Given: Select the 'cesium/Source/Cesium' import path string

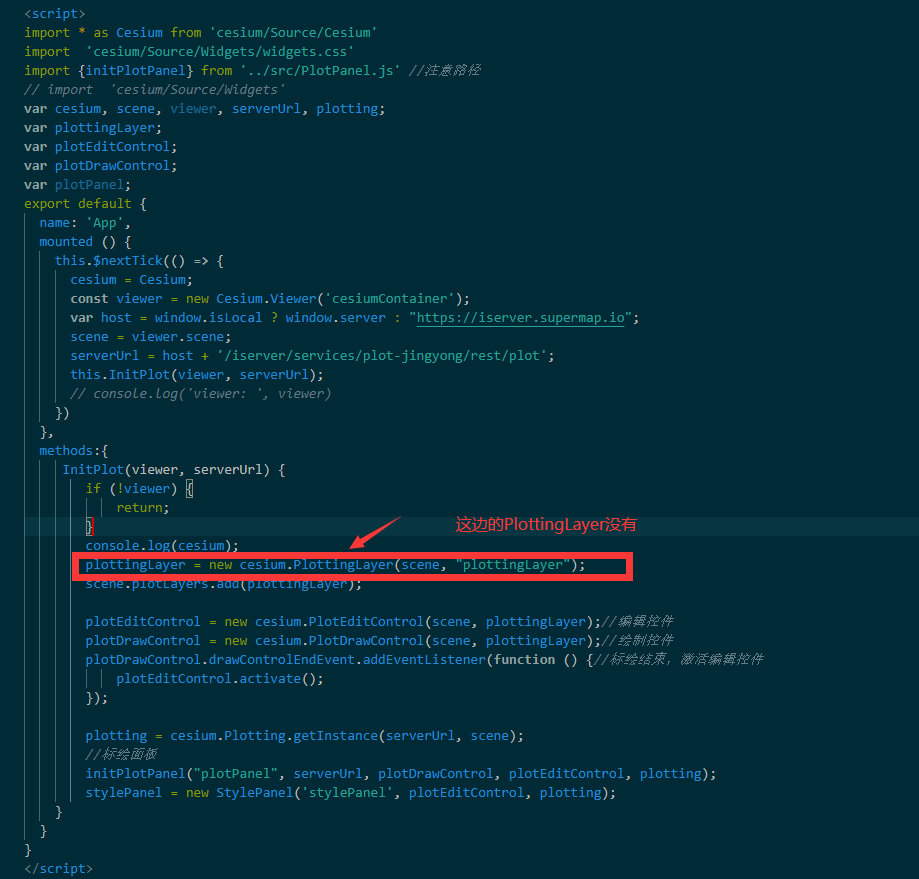Looking at the screenshot, I should click(293, 33).
